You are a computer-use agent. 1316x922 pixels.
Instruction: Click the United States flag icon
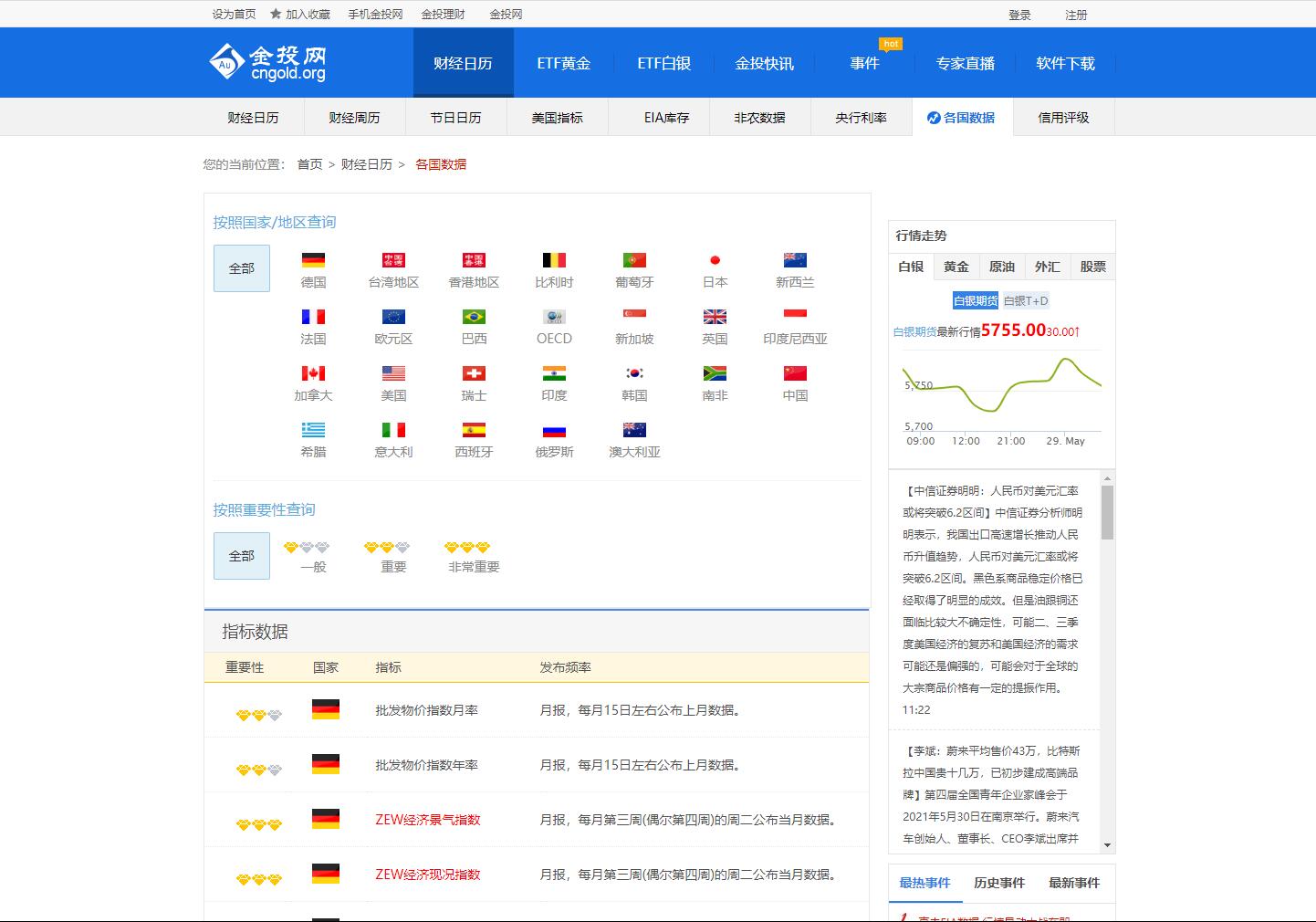point(393,374)
